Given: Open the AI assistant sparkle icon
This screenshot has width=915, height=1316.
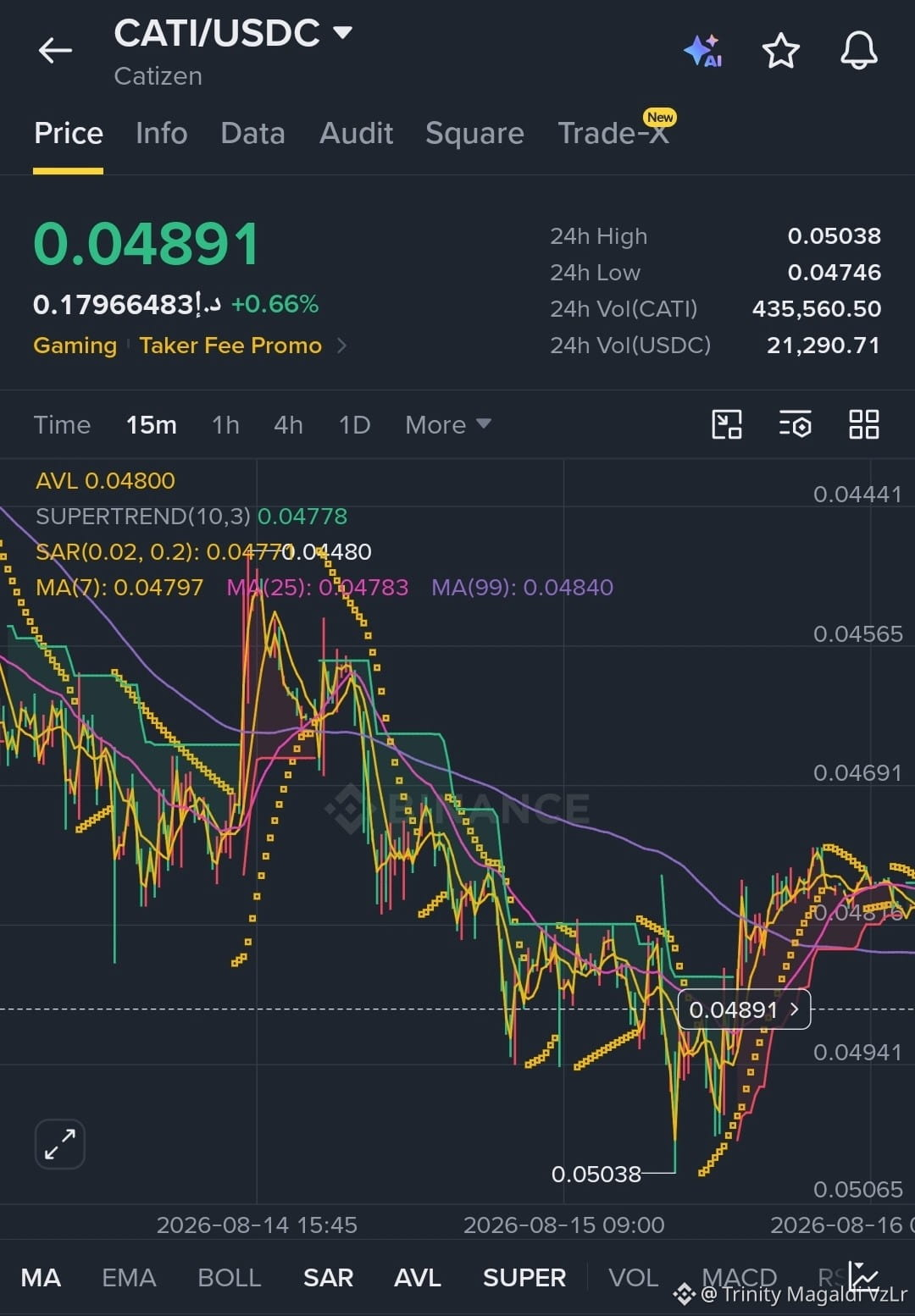Looking at the screenshot, I should [x=703, y=51].
